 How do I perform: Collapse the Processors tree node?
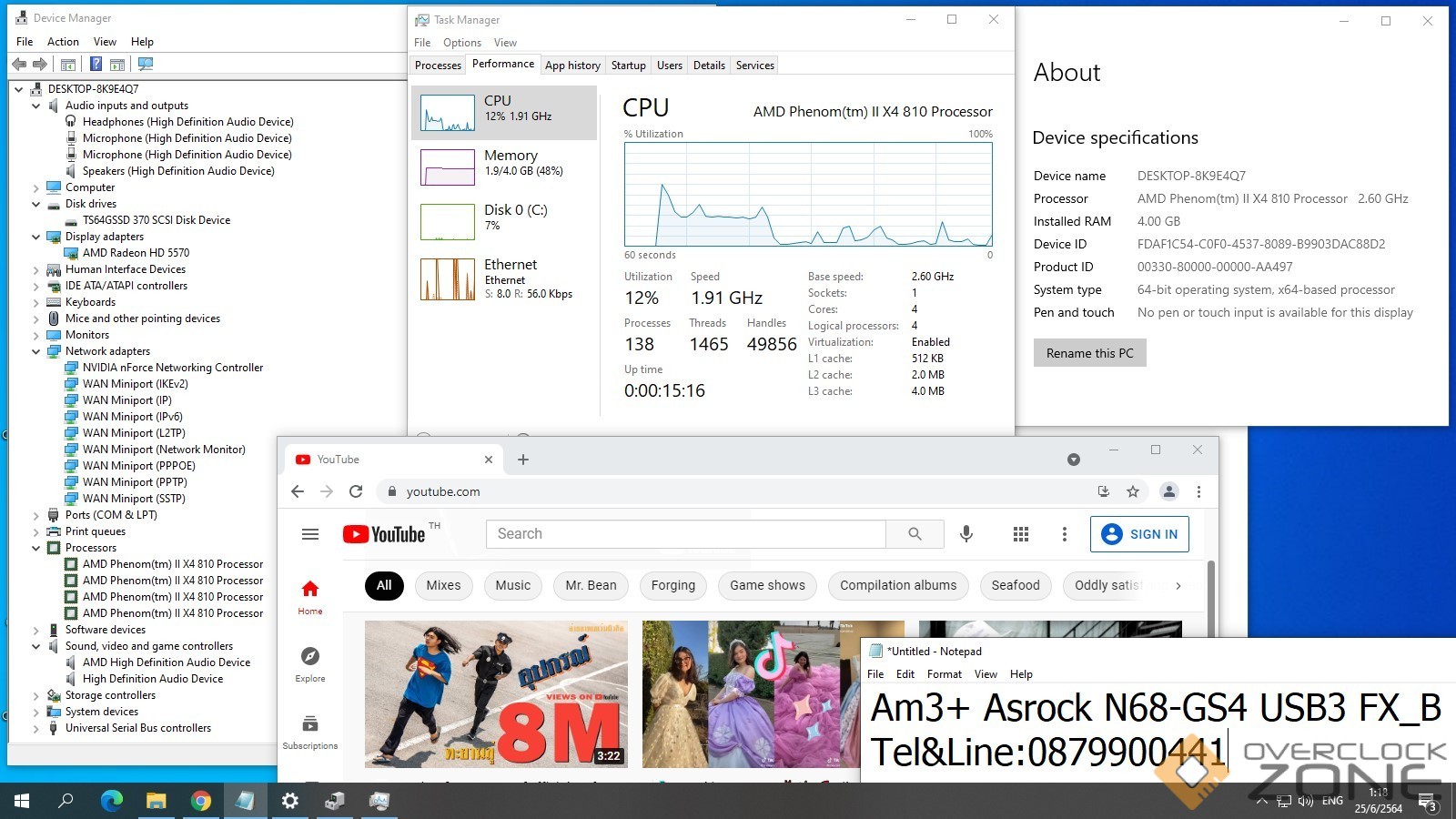(36, 548)
